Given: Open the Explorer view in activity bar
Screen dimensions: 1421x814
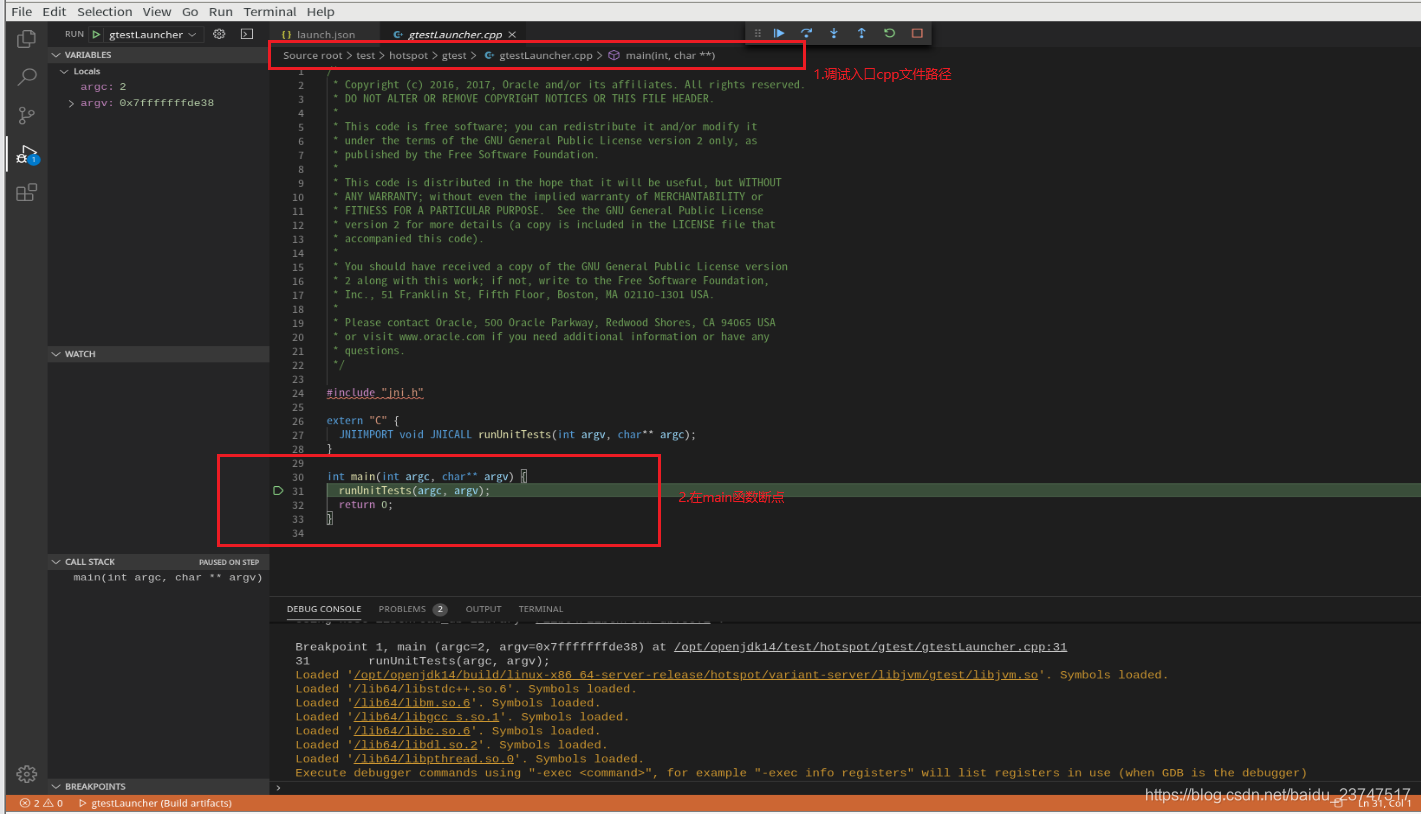Looking at the screenshot, I should coord(27,40).
